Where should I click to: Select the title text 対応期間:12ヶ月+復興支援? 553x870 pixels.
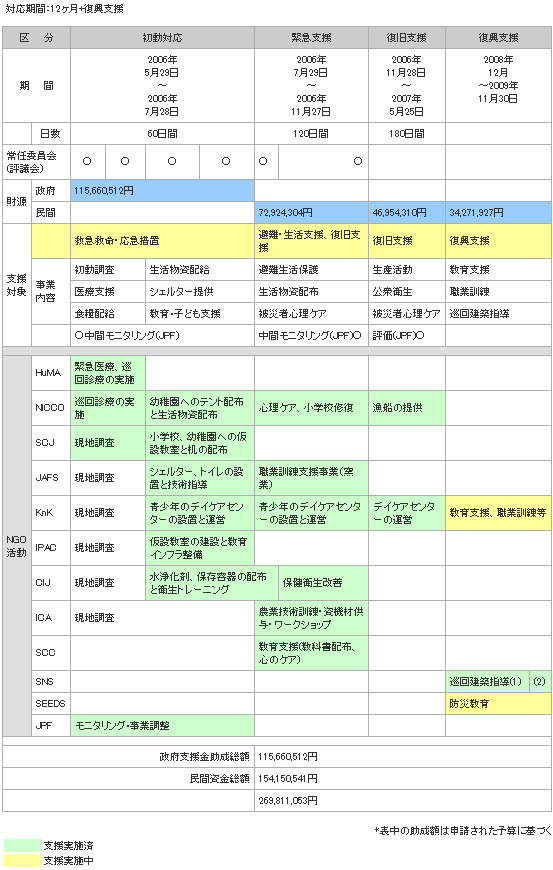[65, 9]
